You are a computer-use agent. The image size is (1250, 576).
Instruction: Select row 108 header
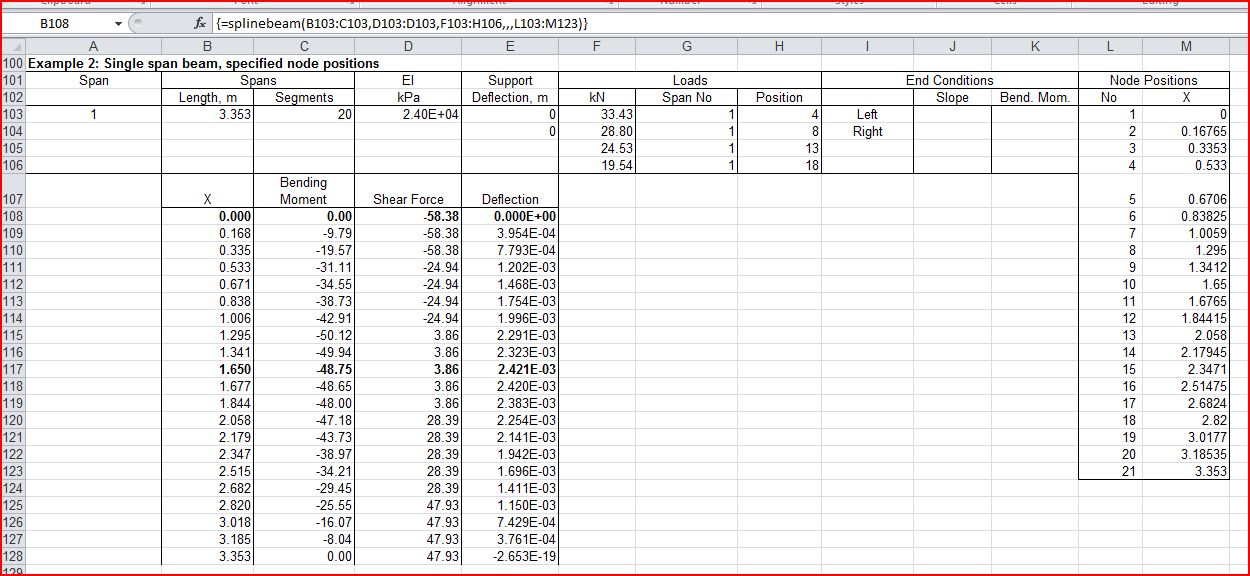coord(13,216)
